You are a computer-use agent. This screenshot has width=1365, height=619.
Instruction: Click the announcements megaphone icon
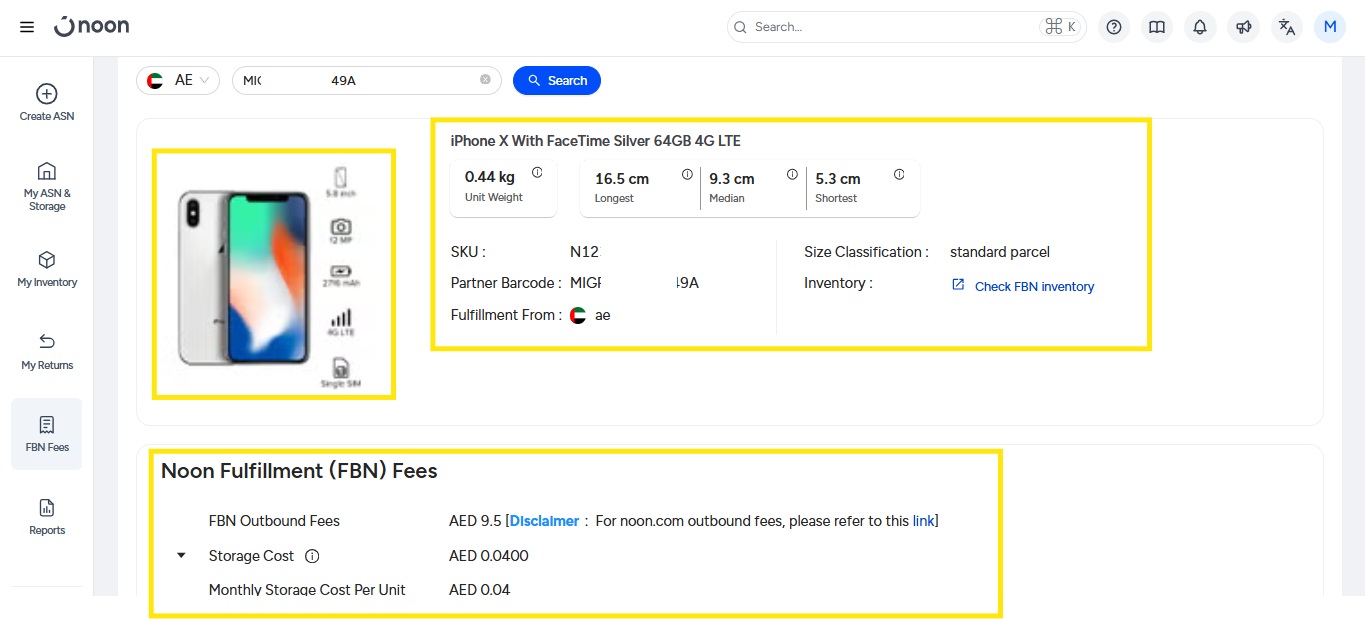point(1243,27)
